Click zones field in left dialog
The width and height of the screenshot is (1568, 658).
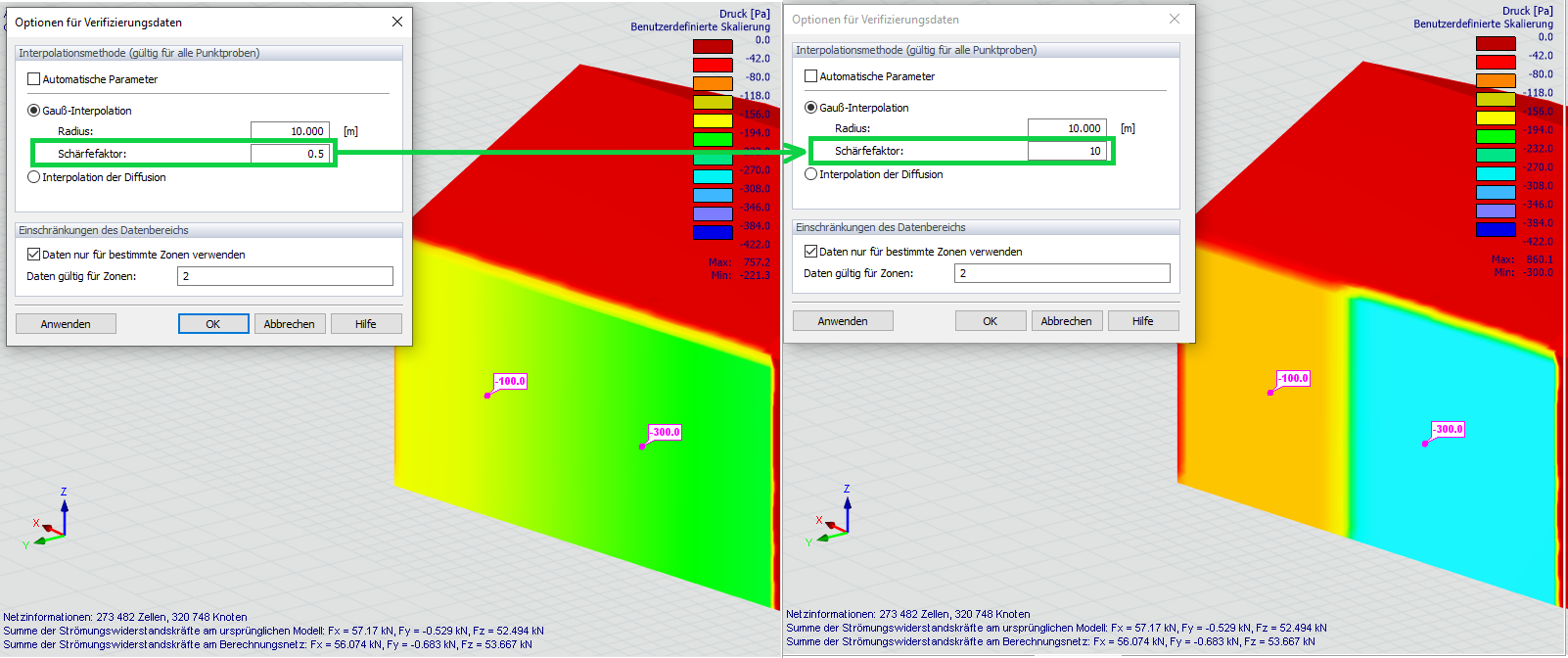[285, 276]
